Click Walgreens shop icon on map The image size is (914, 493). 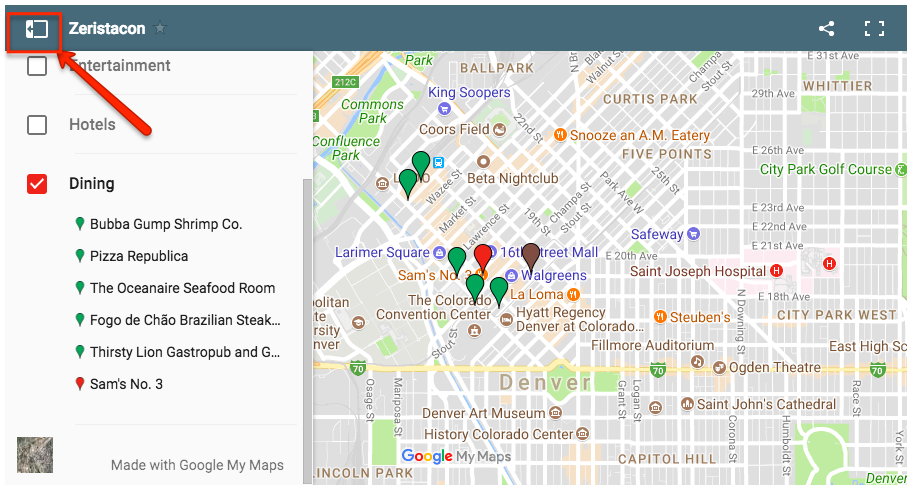[511, 275]
